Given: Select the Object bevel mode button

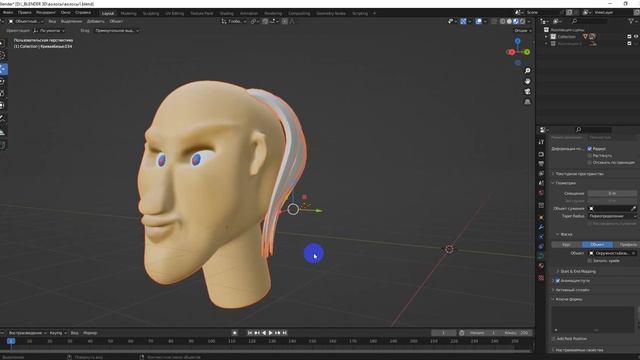Looking at the screenshot, I should coord(597,244).
